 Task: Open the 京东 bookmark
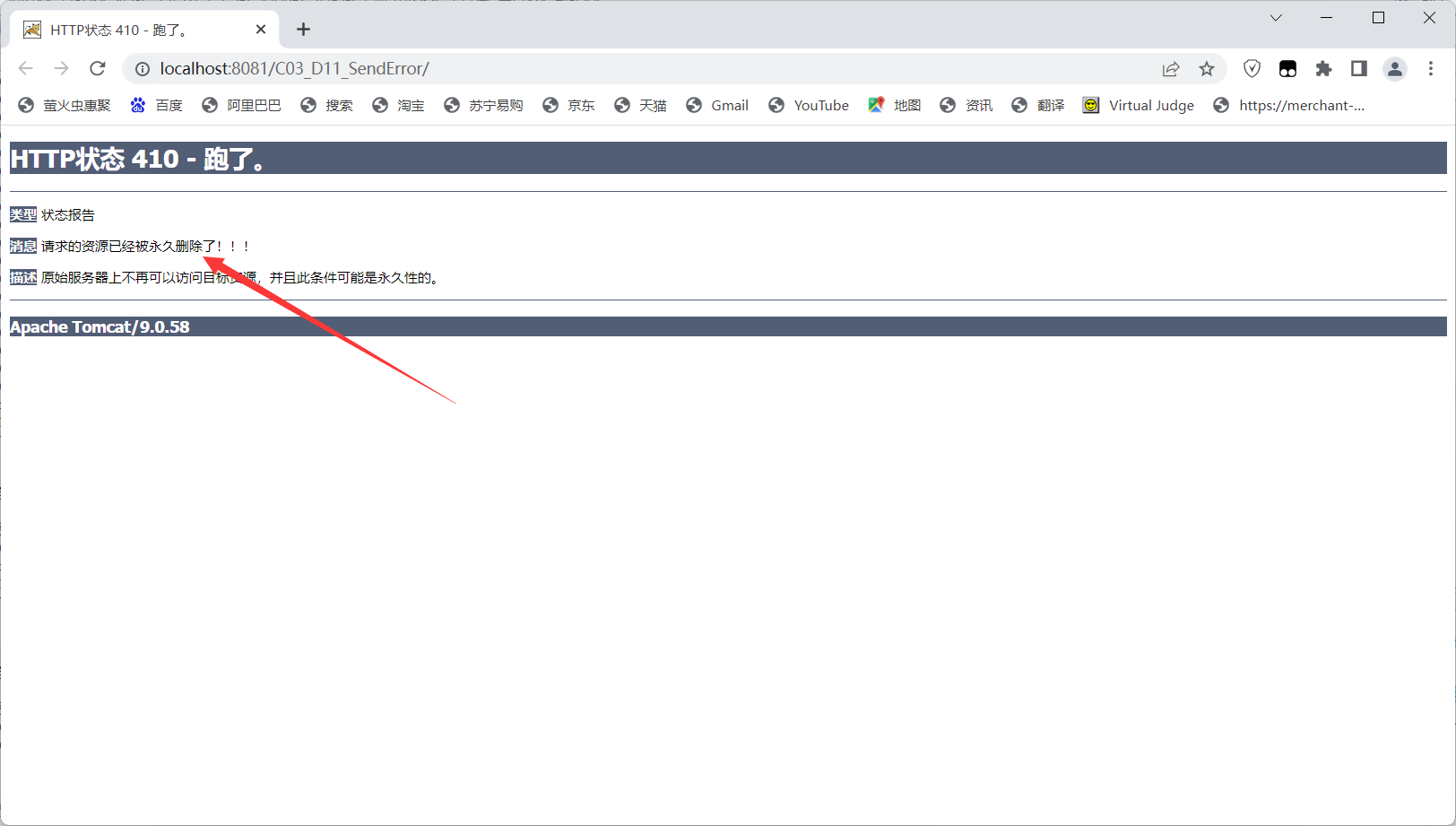569,106
